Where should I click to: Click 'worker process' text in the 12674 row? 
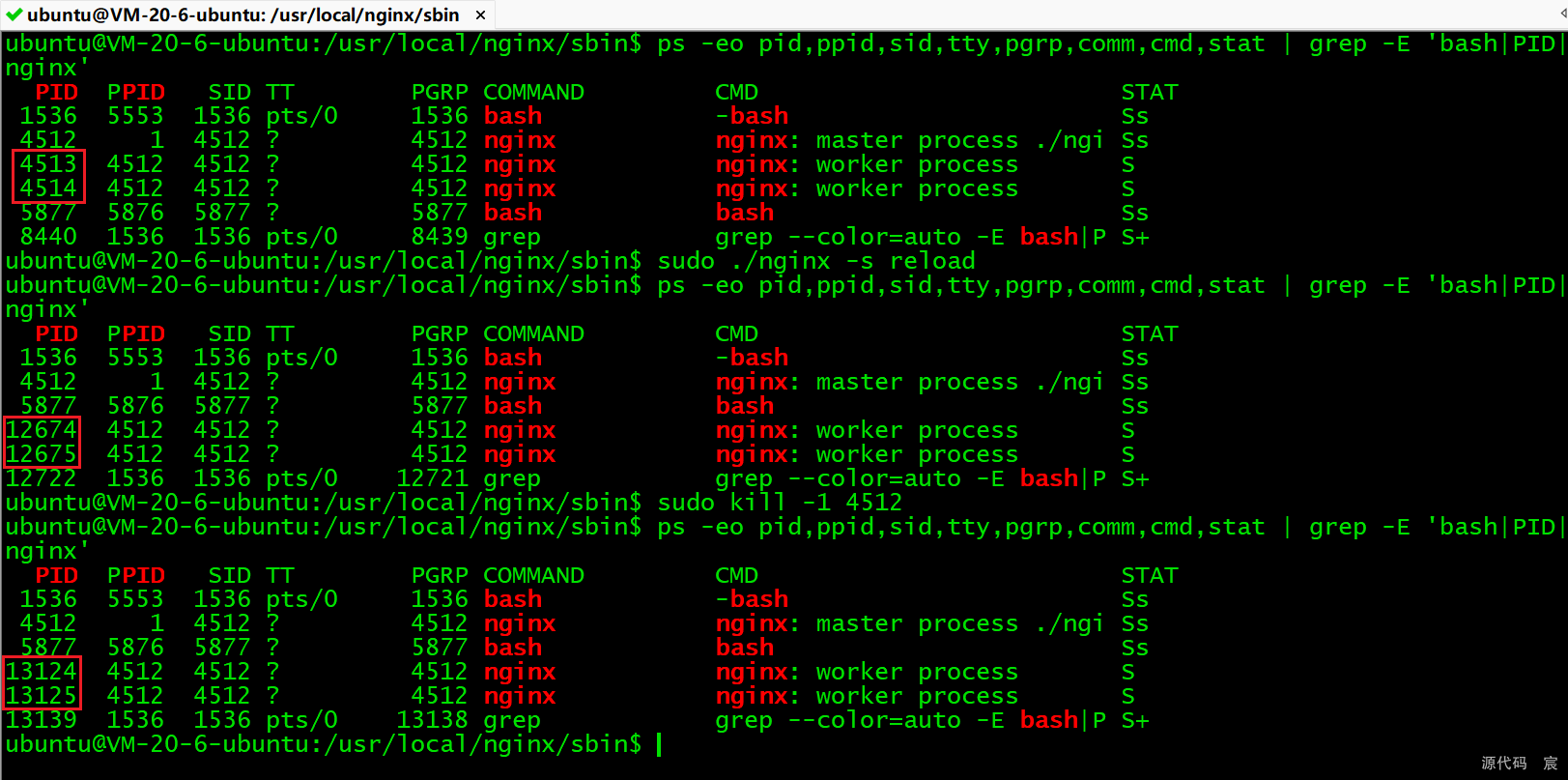tap(917, 431)
